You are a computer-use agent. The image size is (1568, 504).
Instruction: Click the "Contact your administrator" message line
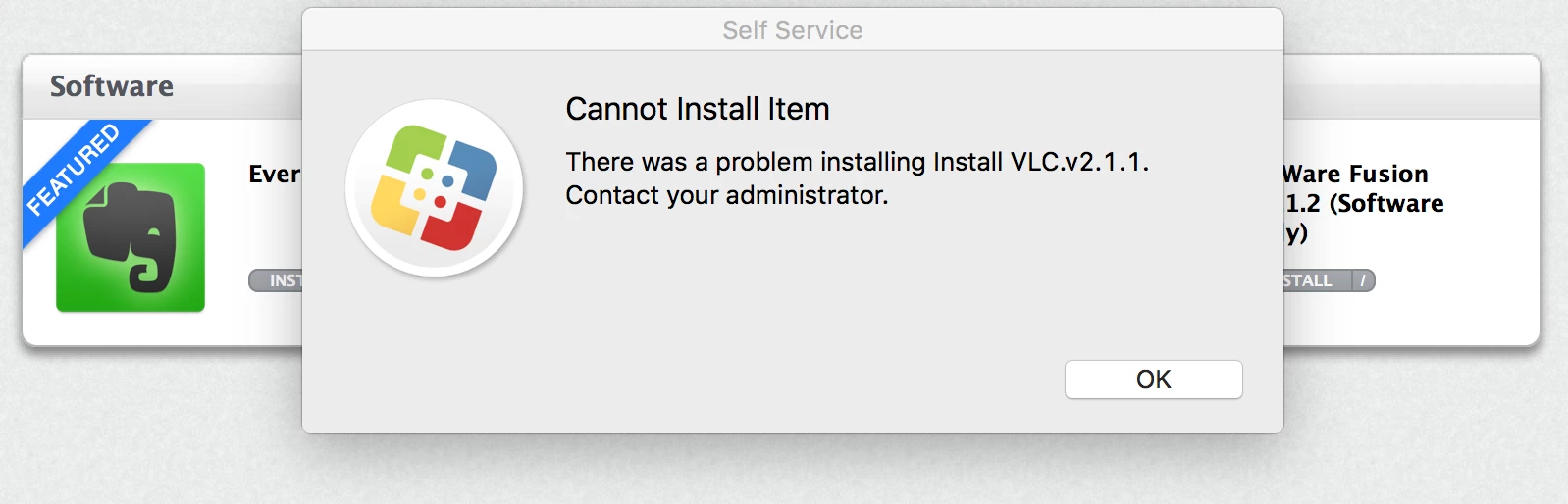click(x=727, y=195)
